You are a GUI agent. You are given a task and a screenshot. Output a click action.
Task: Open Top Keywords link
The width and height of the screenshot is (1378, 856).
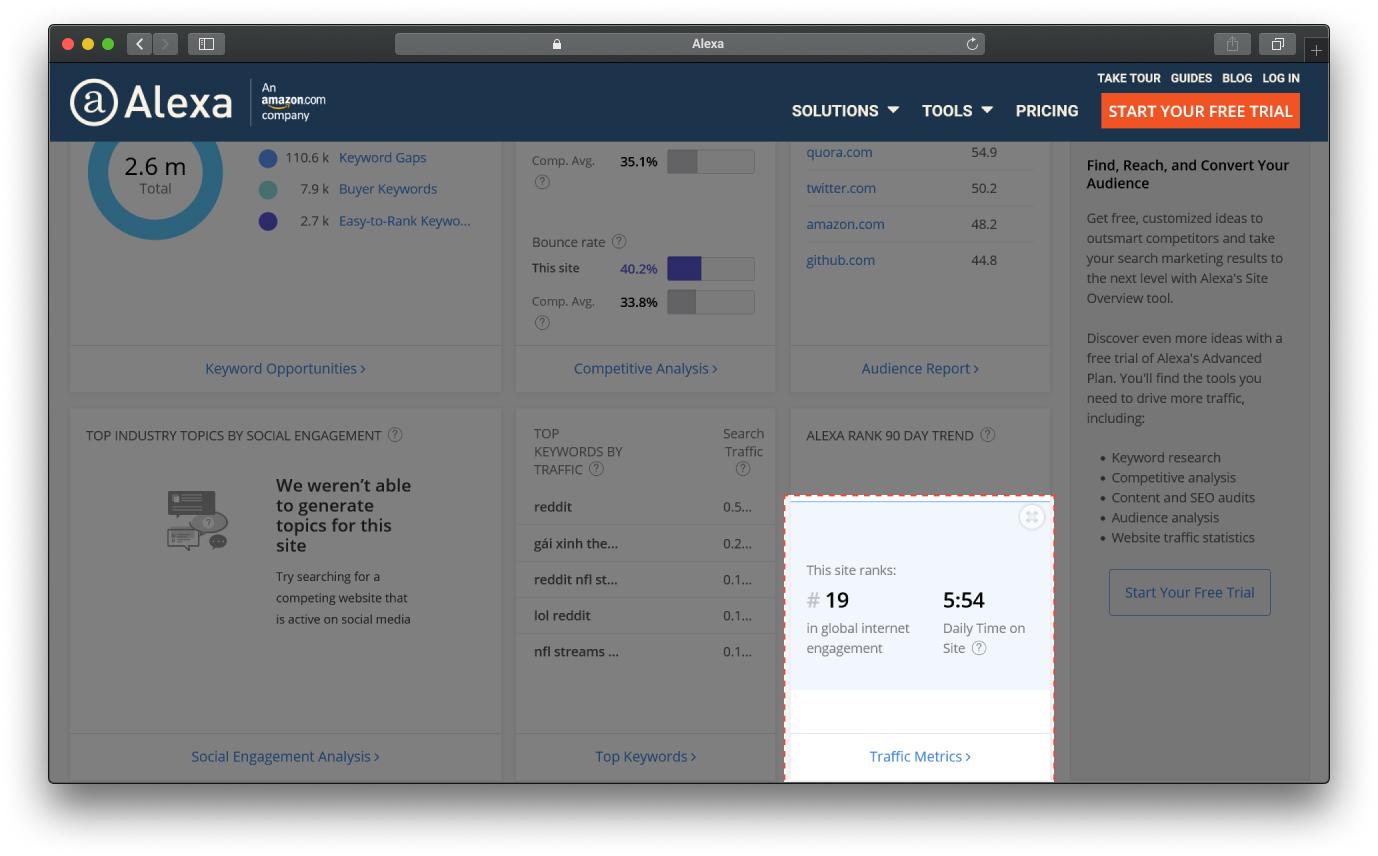645,756
